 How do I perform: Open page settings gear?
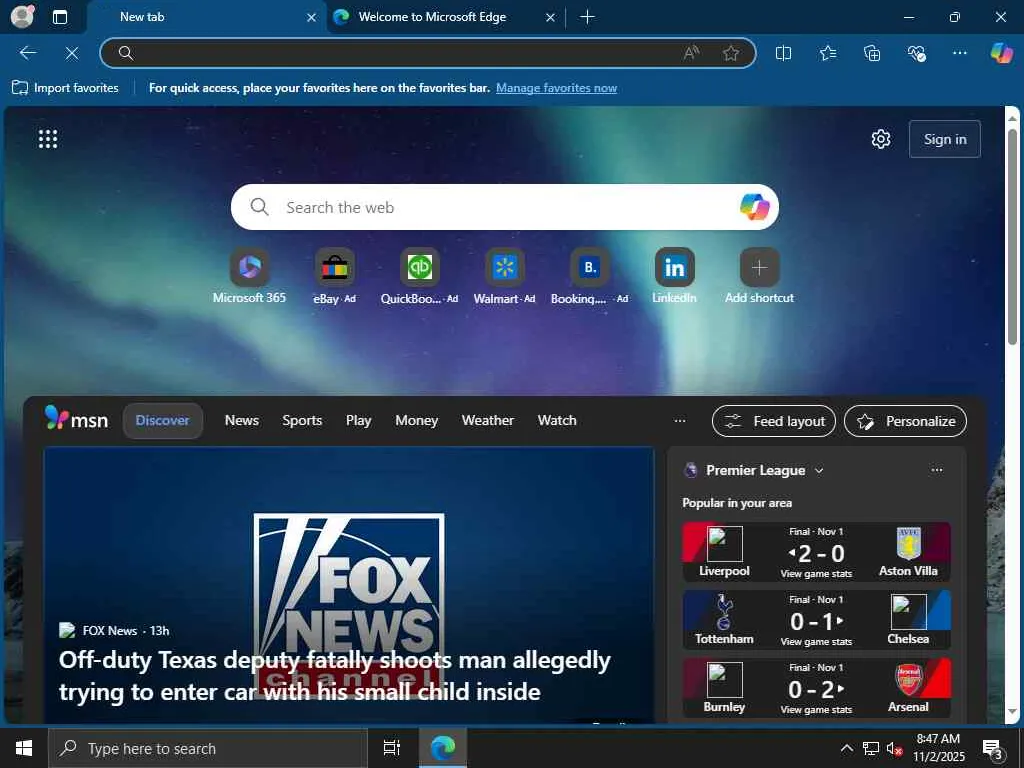pyautogui.click(x=881, y=138)
